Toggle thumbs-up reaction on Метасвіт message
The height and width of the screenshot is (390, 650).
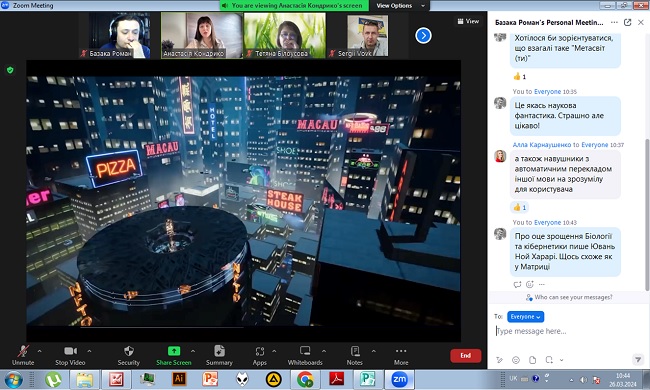tap(519, 76)
